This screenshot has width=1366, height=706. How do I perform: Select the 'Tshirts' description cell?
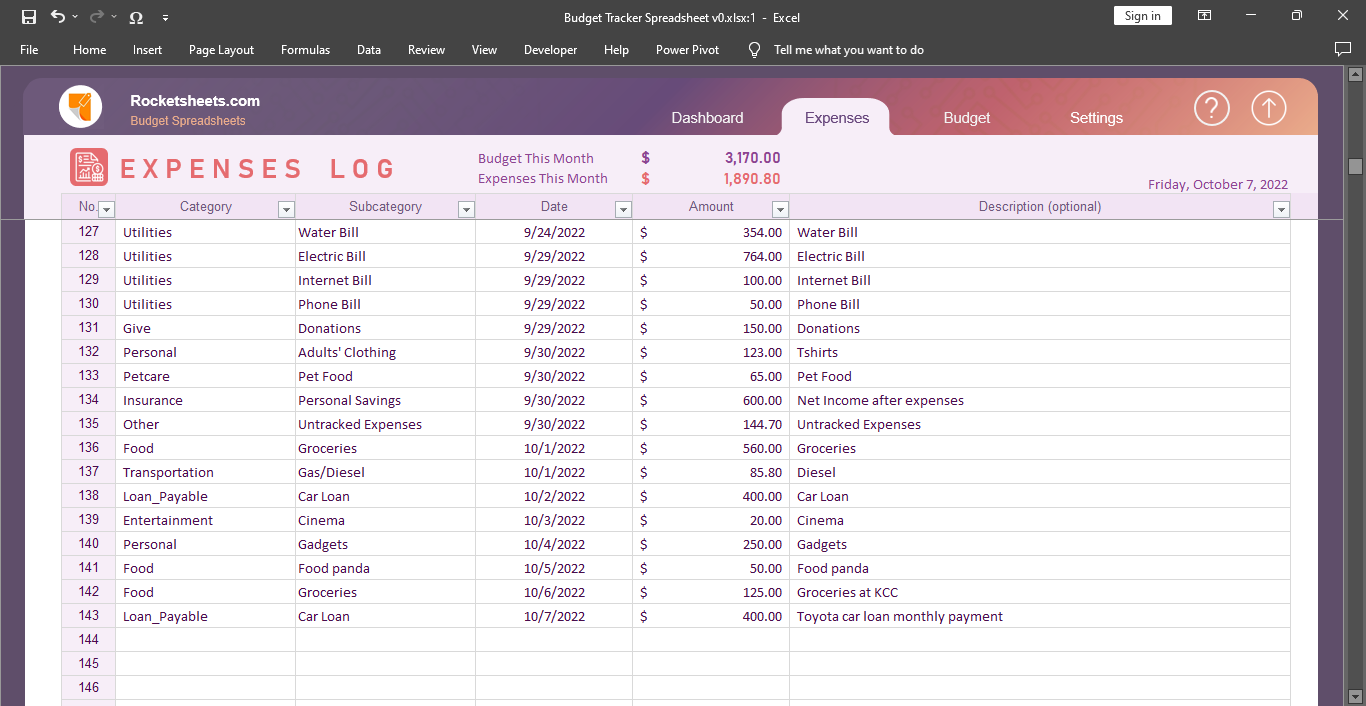pos(1040,352)
